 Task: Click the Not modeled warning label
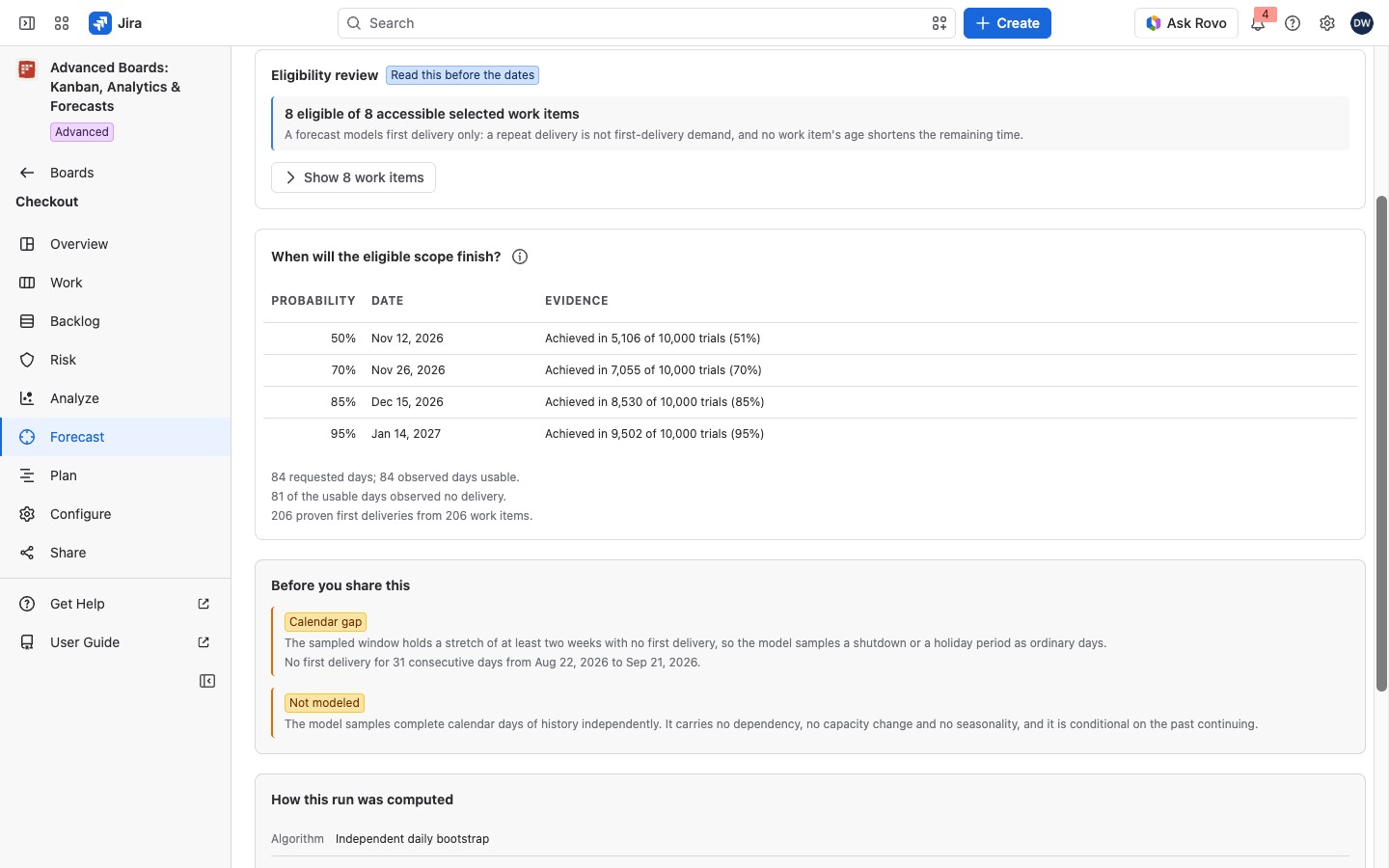[x=324, y=703]
